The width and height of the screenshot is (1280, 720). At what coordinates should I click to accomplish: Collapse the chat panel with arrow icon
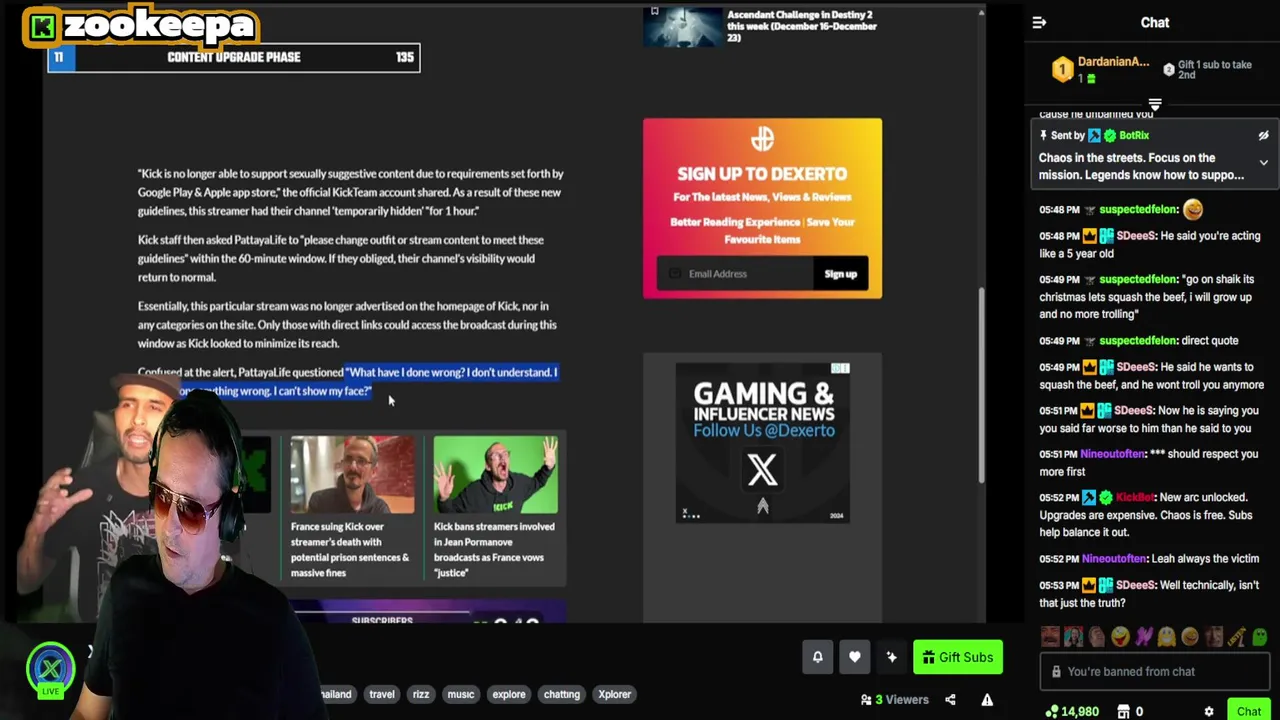coord(1039,22)
